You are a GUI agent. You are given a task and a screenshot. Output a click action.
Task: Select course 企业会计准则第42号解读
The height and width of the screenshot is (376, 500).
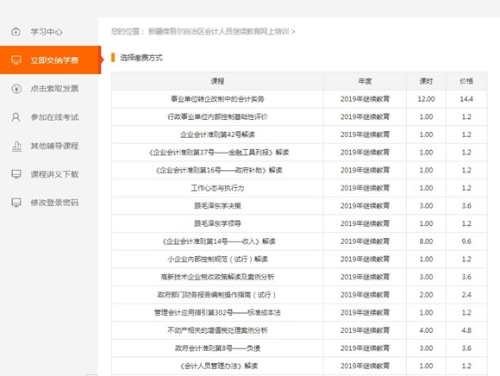[217, 135]
